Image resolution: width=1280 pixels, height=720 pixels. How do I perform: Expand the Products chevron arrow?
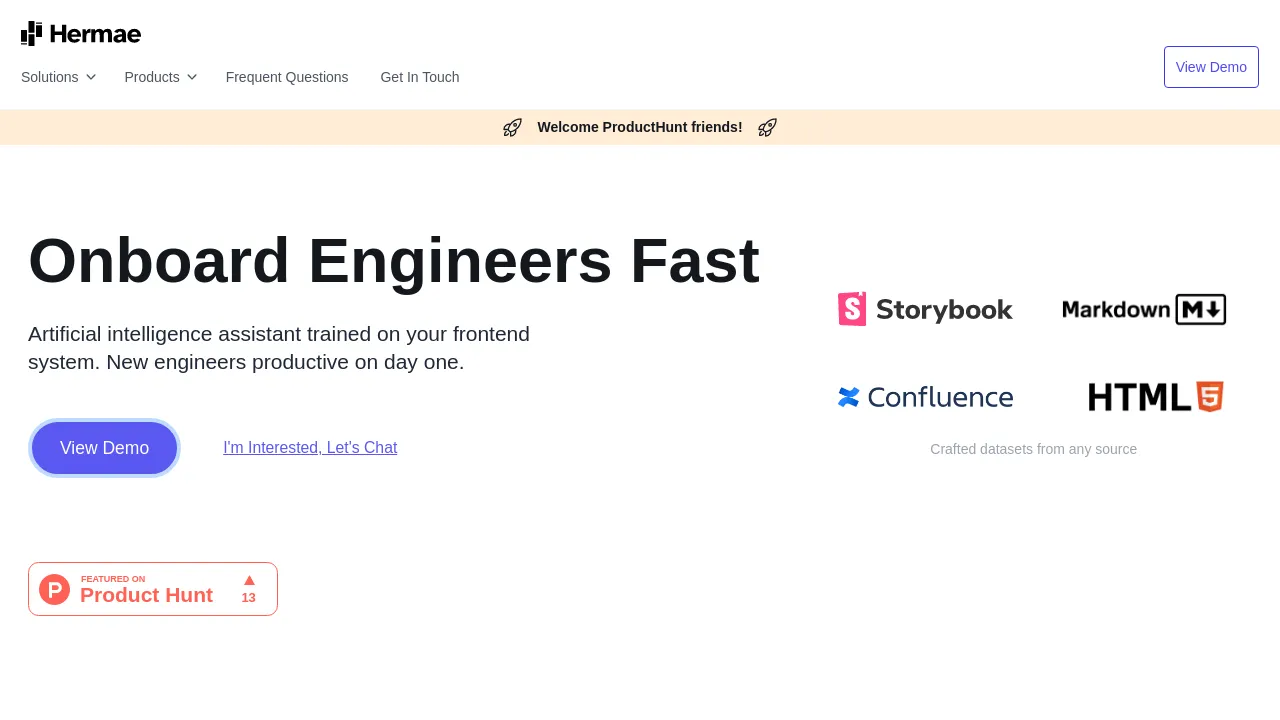click(x=192, y=77)
